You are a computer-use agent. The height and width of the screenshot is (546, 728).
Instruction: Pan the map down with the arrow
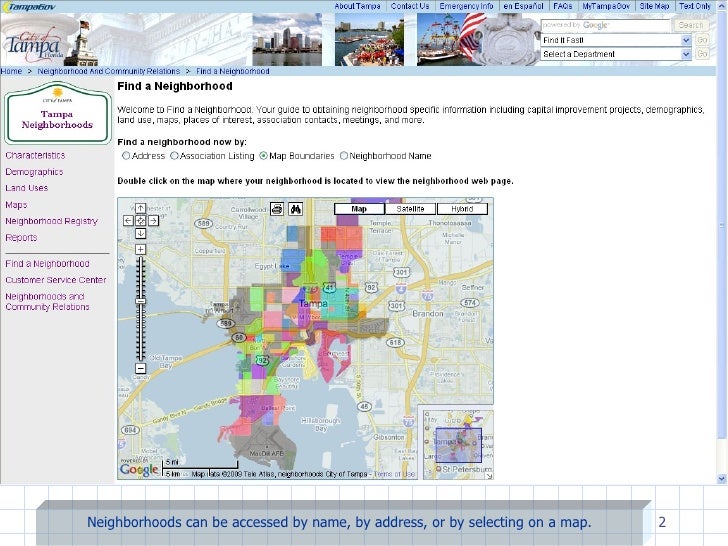click(140, 233)
